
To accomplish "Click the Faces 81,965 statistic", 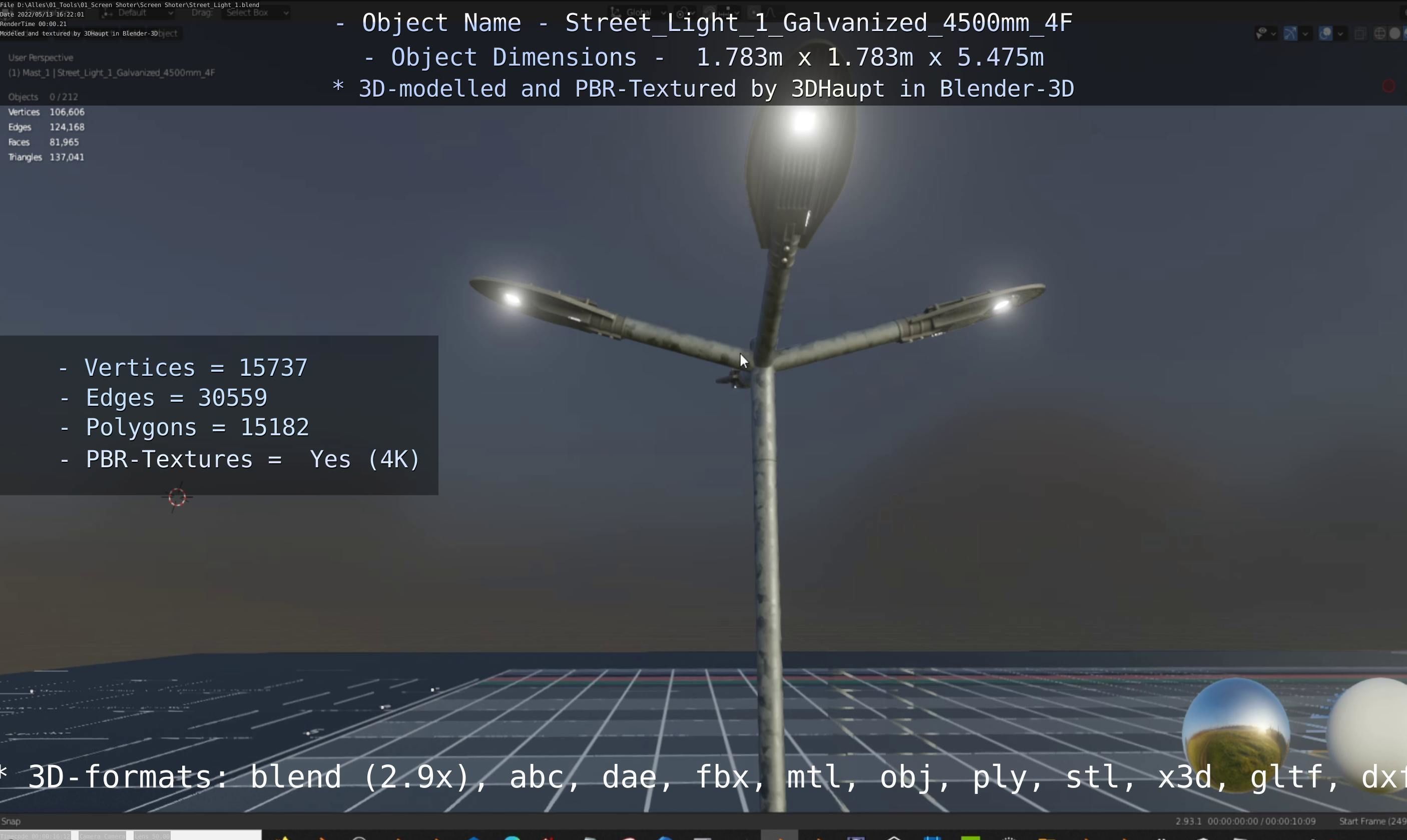I will pyautogui.click(x=44, y=142).
